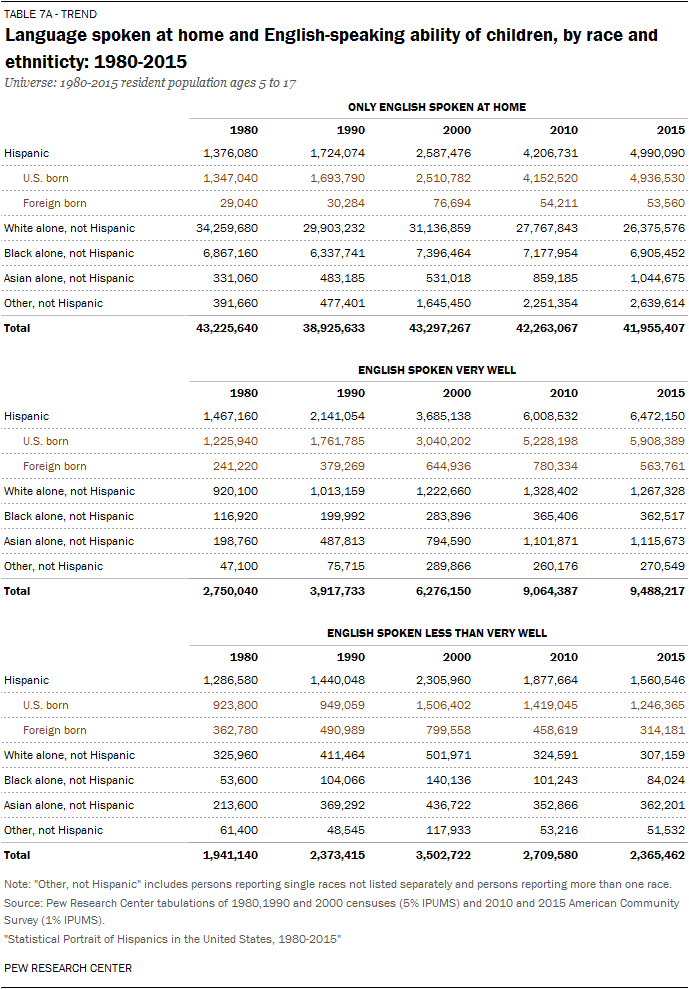This screenshot has width=689, height=989.
Task: Select the Hispanic 2015 value 4,990,090
Action: [654, 153]
